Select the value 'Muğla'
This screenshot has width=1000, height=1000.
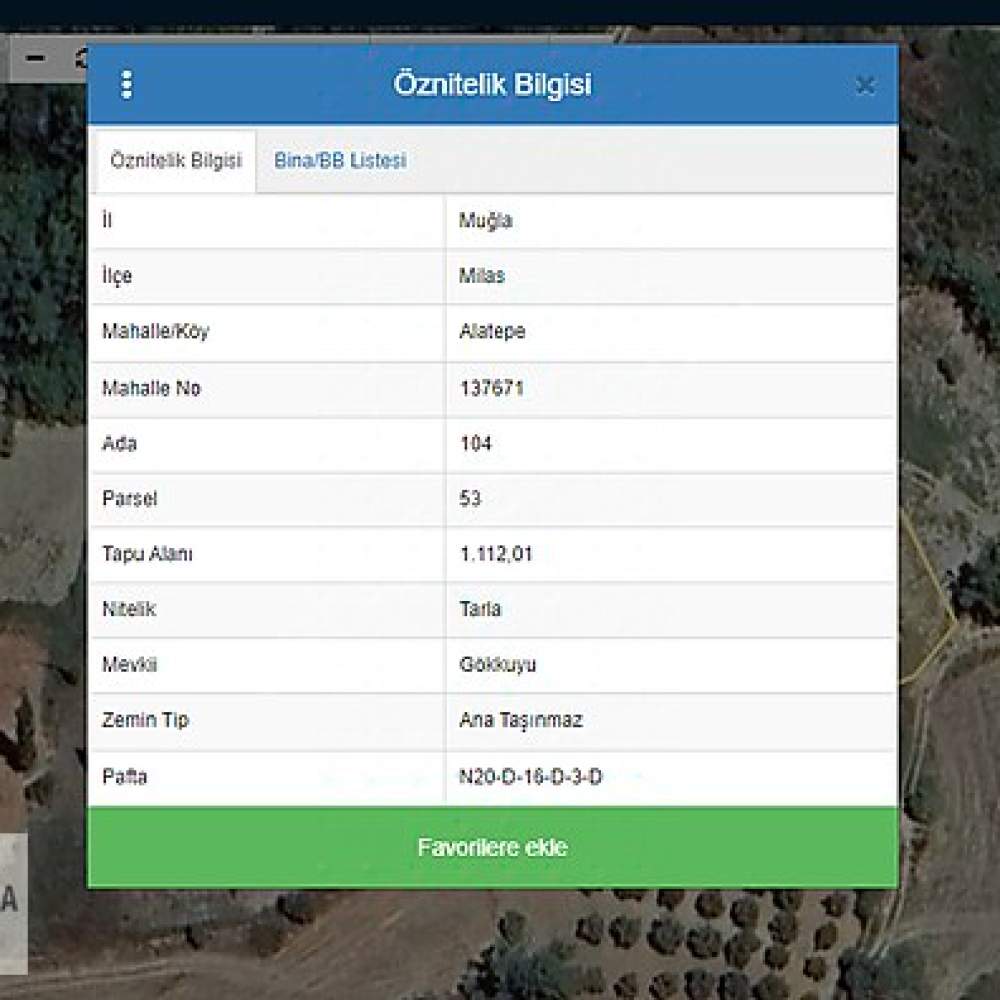[485, 221]
